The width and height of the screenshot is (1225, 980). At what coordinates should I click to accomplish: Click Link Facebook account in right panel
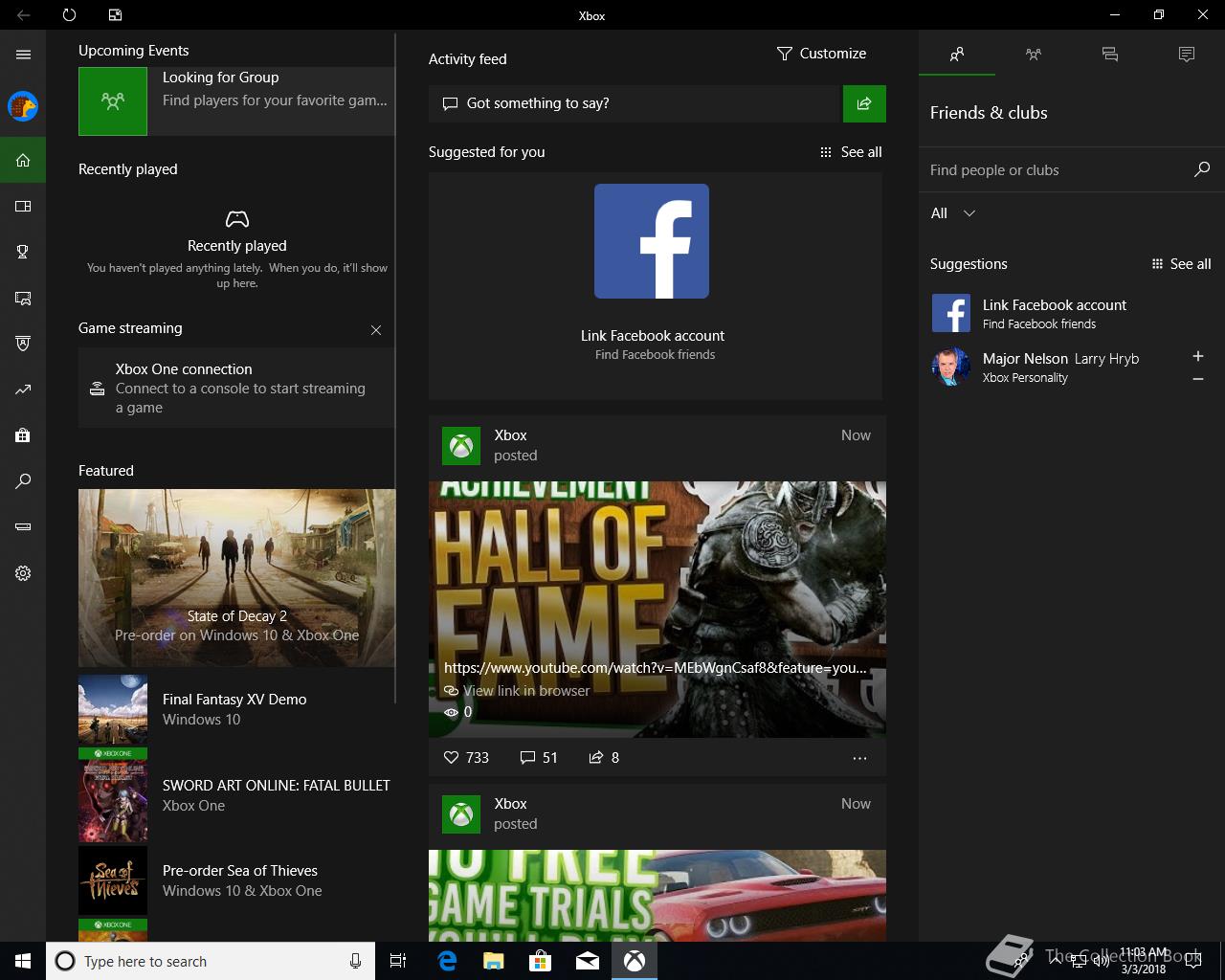[1055, 305]
